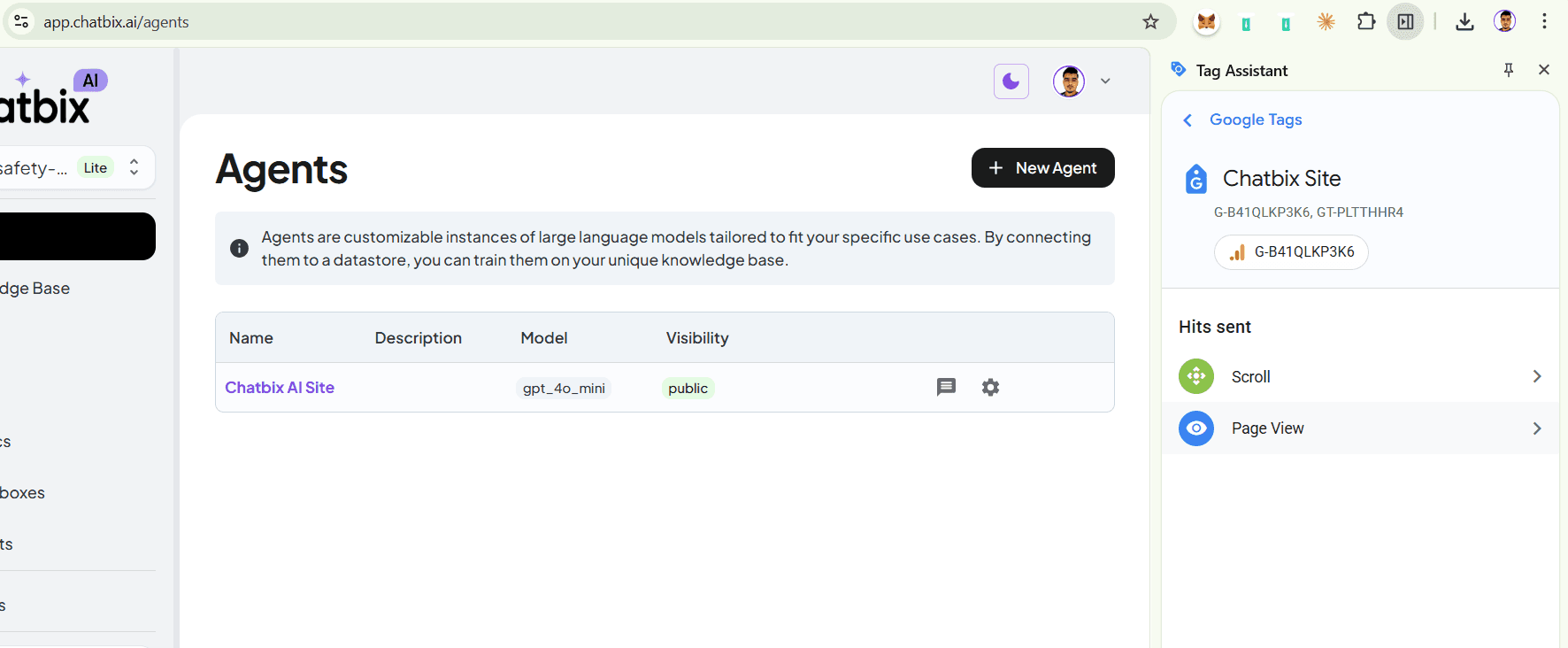1568x648 pixels.
Task: Expand the account dropdown chevron
Action: coord(1105,81)
